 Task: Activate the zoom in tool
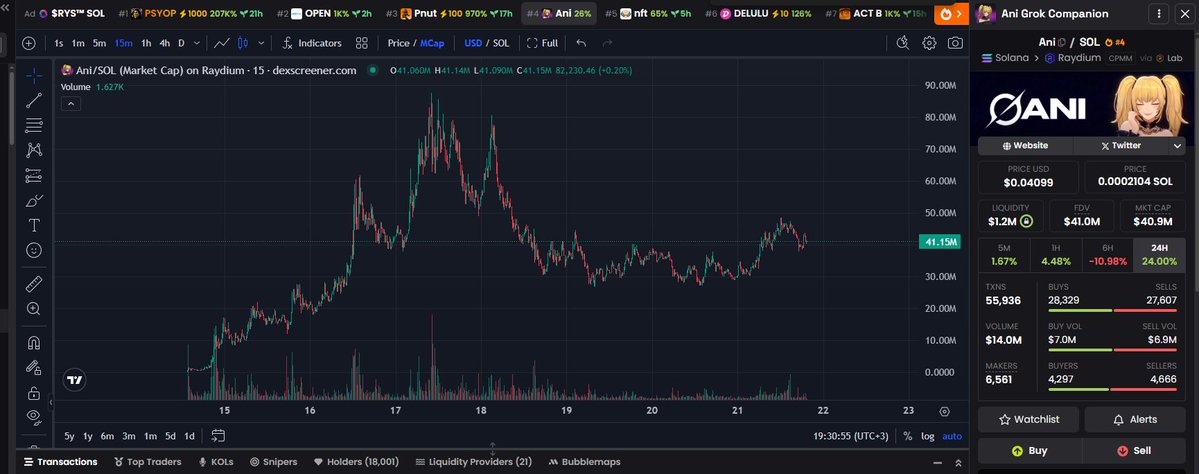[x=34, y=309]
